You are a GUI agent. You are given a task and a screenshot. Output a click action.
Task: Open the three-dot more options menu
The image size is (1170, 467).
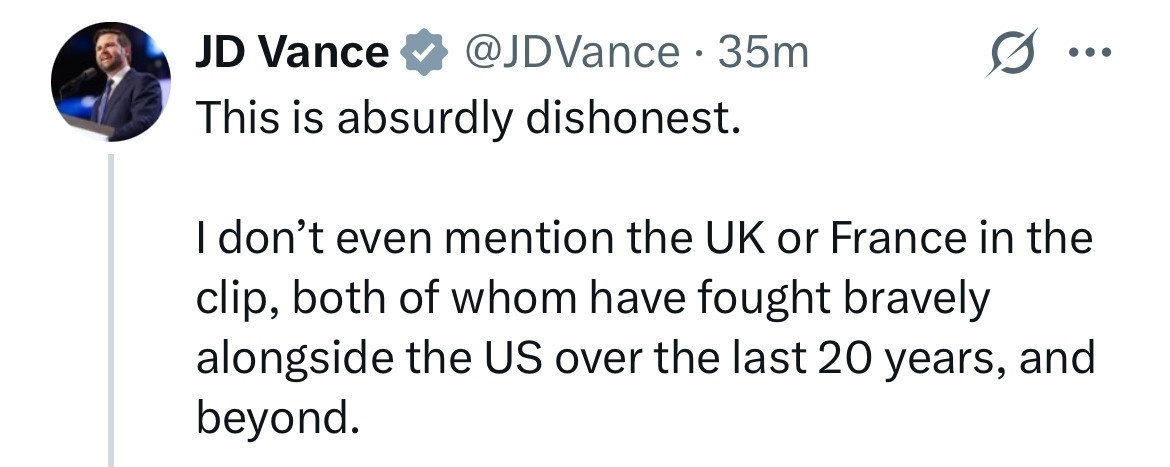1089,53
